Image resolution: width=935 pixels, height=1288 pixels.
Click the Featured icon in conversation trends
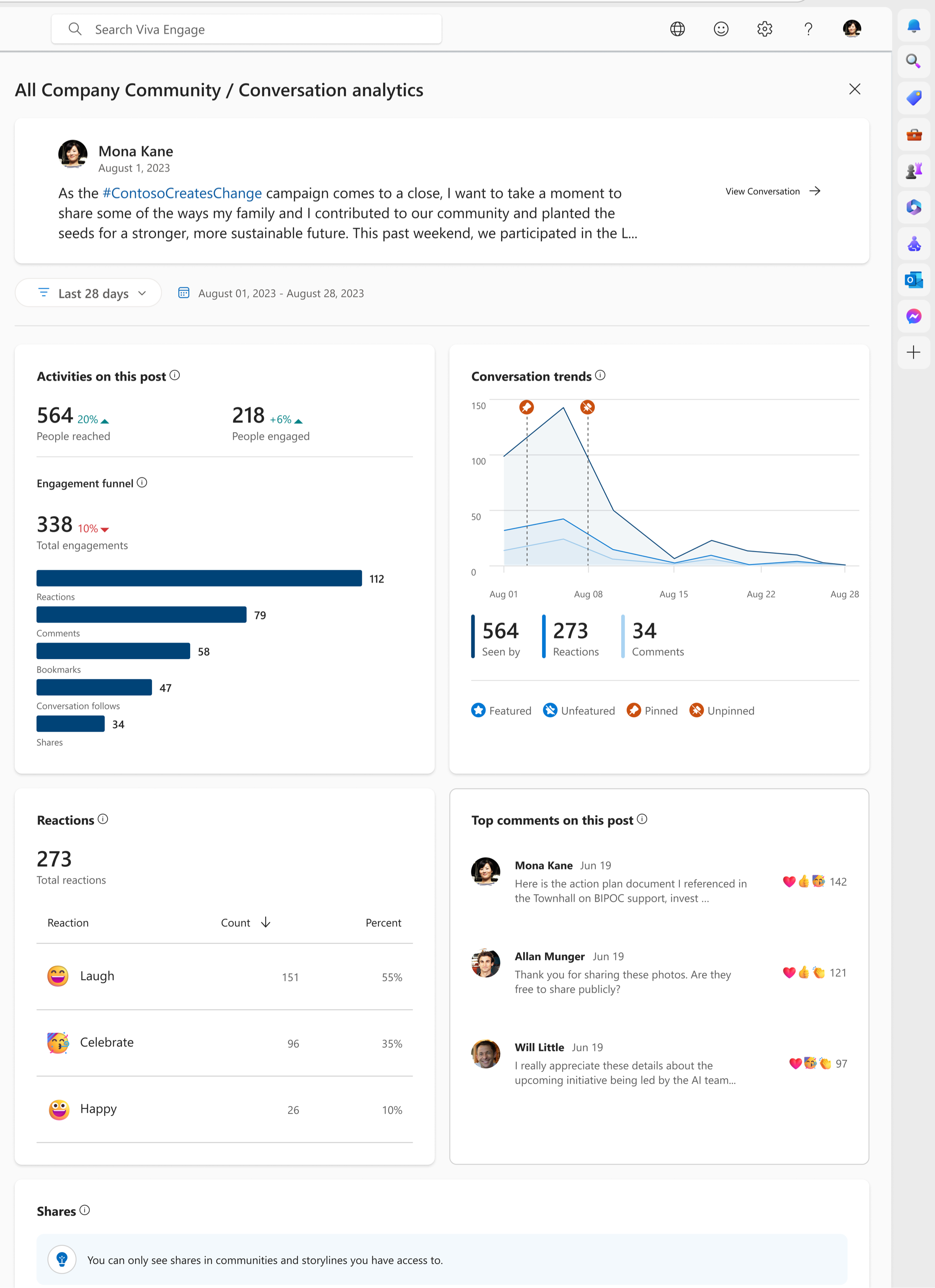pyautogui.click(x=478, y=710)
